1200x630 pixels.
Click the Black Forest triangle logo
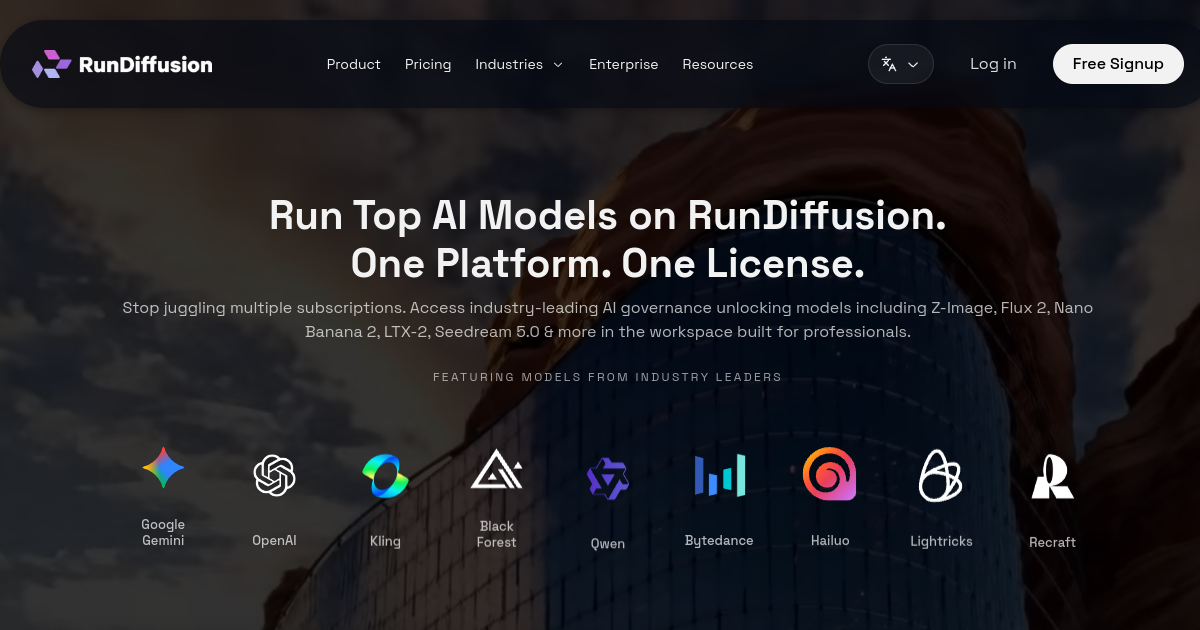click(496, 469)
